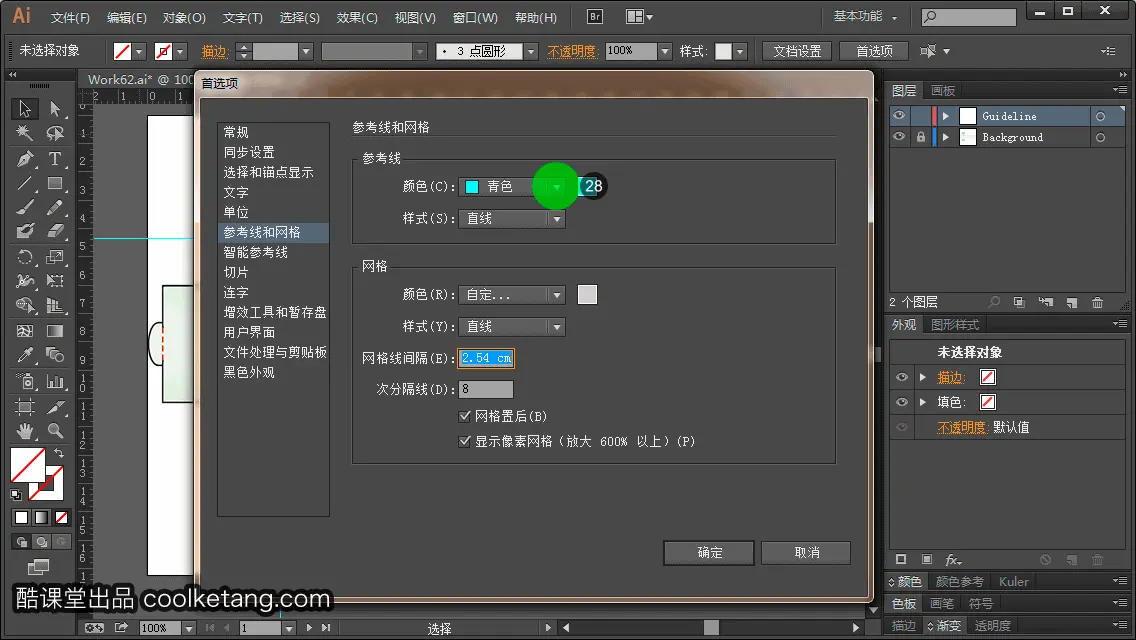Select the Rectangle tool
This screenshot has height=640, width=1136.
55,183
